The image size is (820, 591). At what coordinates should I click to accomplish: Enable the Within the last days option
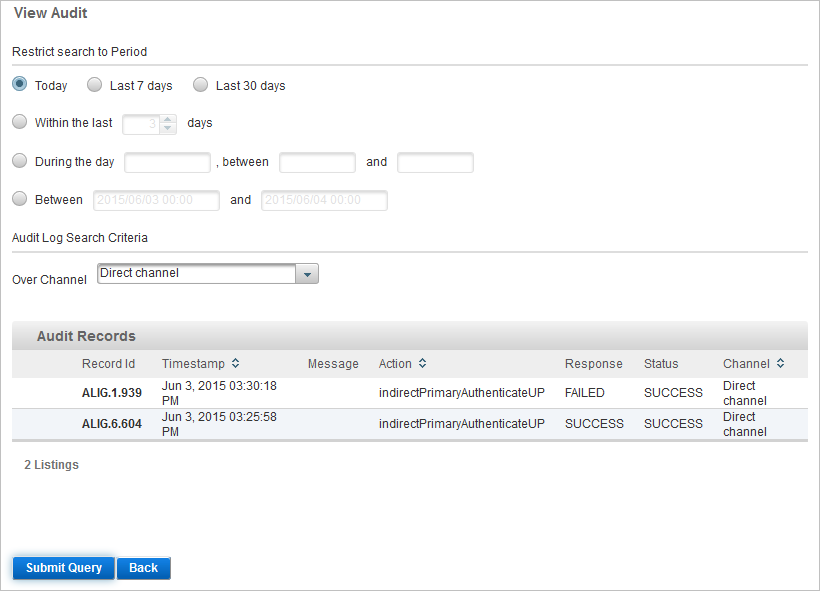pyautogui.click(x=19, y=122)
